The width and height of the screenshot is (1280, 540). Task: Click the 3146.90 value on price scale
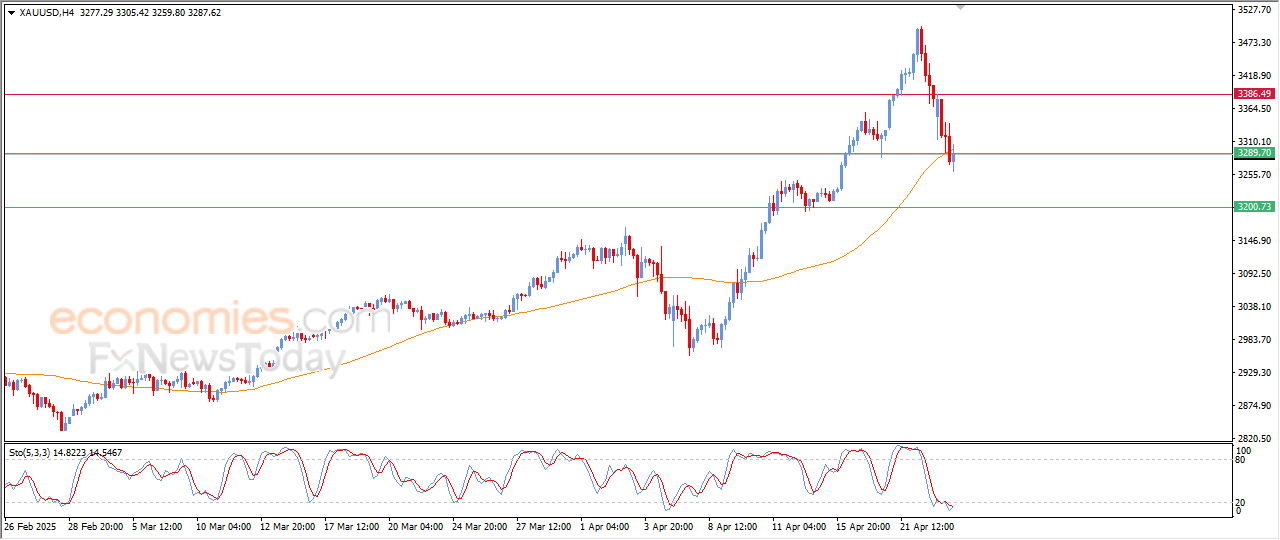(x=1253, y=241)
